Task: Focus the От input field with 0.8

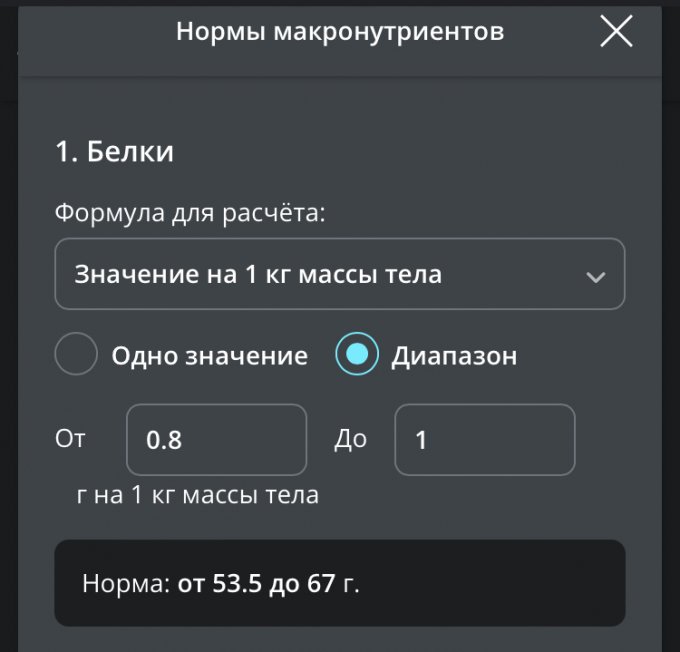Action: click(x=216, y=439)
